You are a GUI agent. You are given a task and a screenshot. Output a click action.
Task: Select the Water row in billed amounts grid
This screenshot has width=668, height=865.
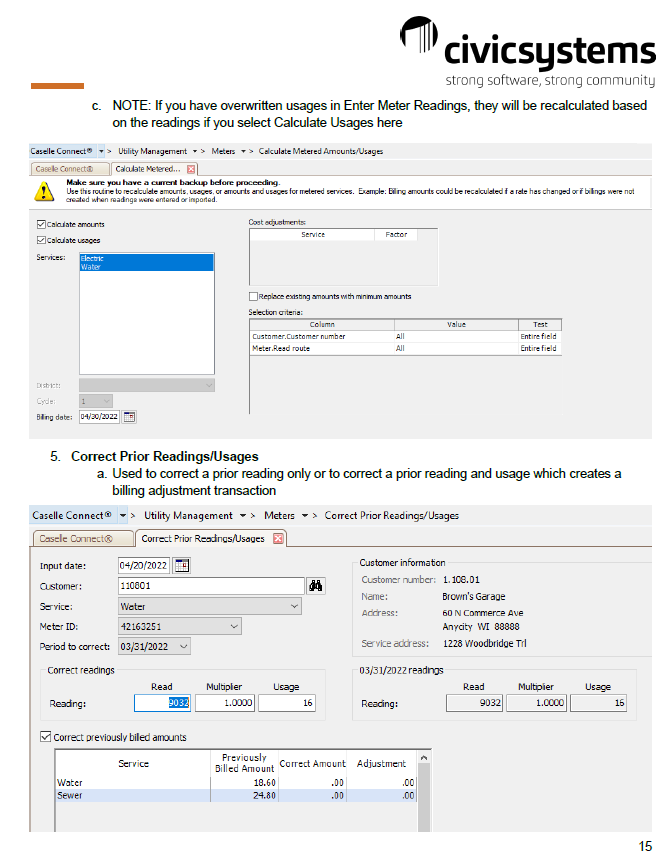click(236, 782)
